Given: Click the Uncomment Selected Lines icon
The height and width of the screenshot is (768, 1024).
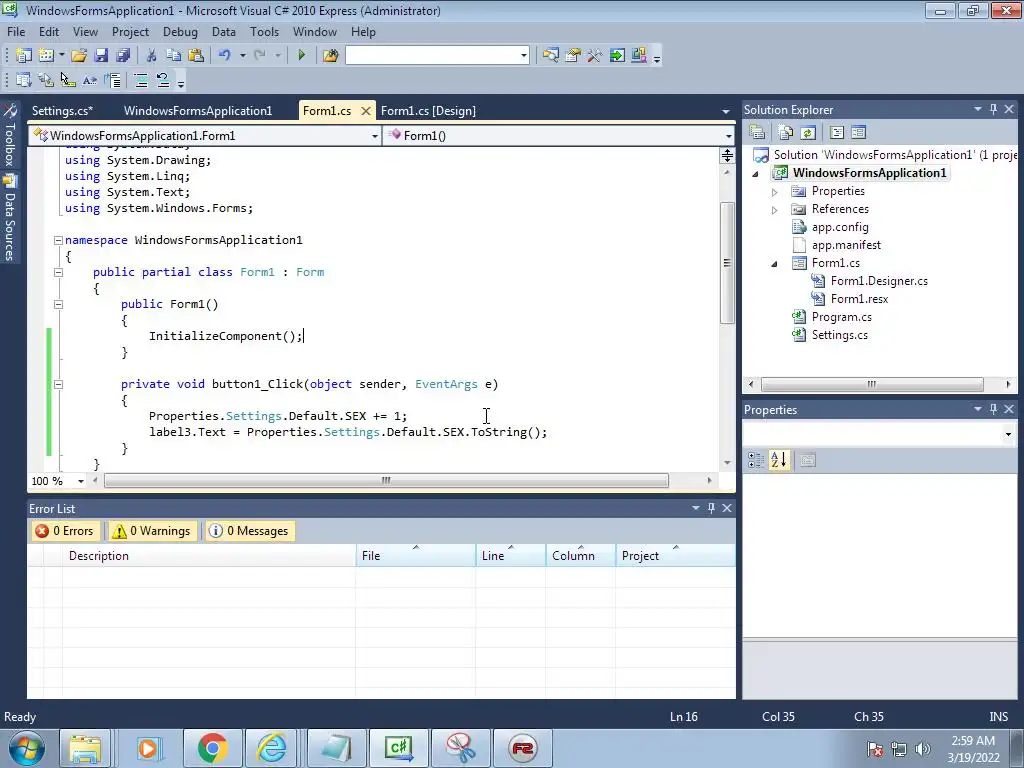Looking at the screenshot, I should click(x=163, y=80).
